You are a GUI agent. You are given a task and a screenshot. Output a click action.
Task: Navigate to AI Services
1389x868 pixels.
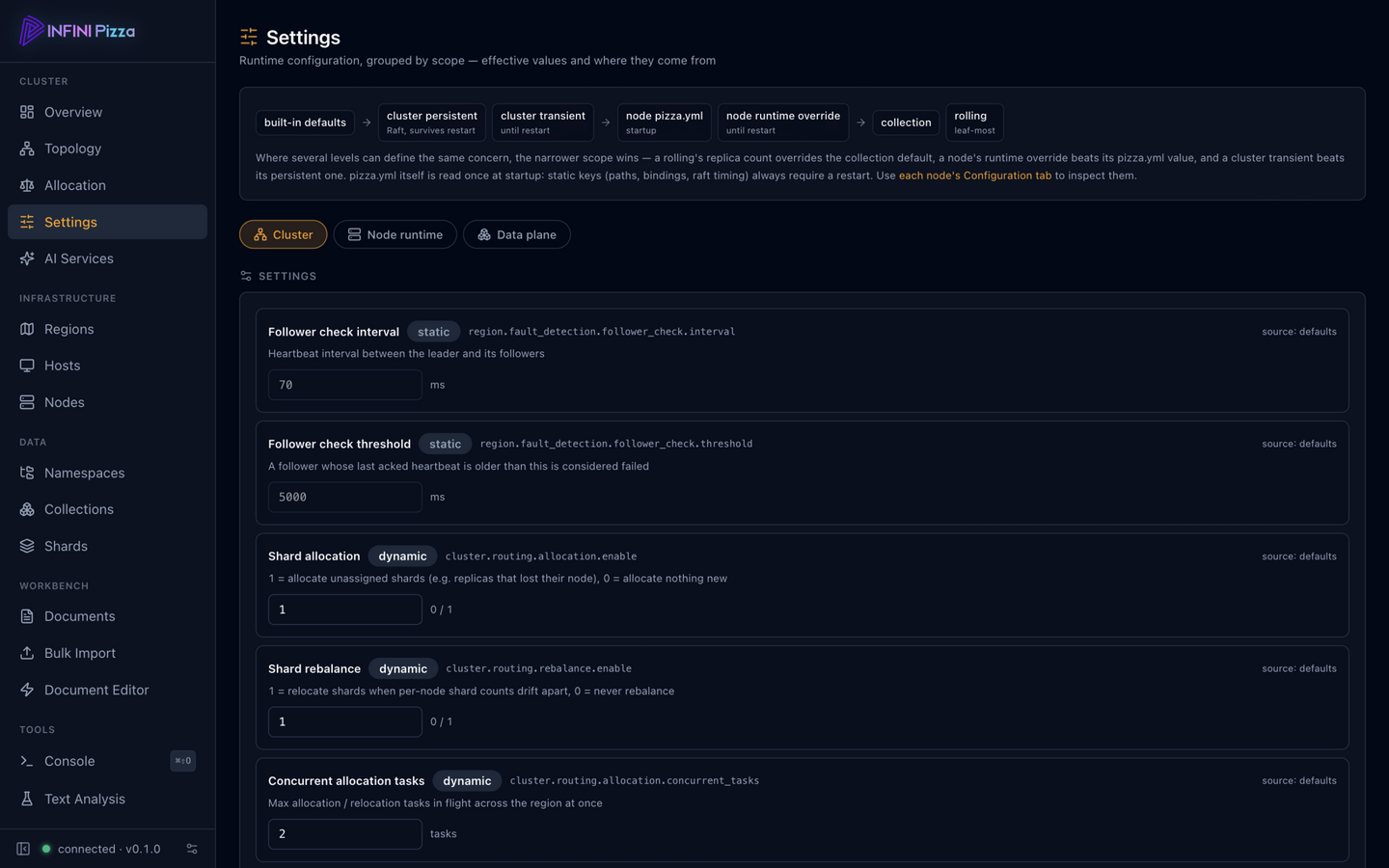coord(107,258)
